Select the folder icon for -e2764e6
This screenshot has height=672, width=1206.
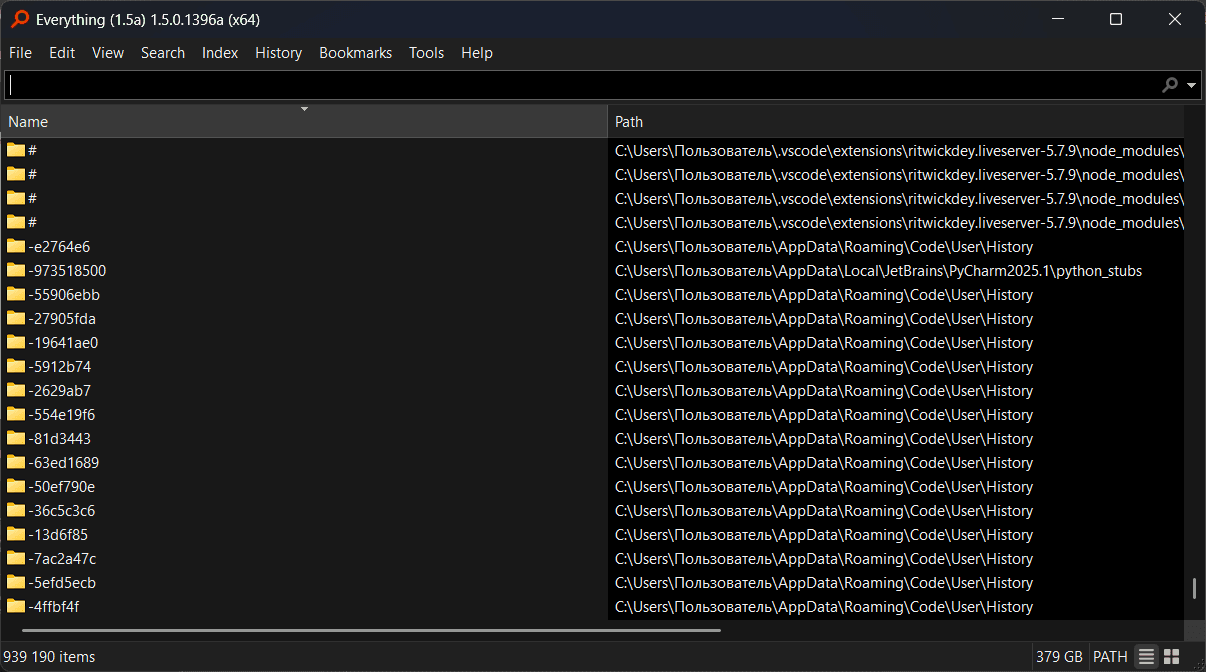[16, 246]
